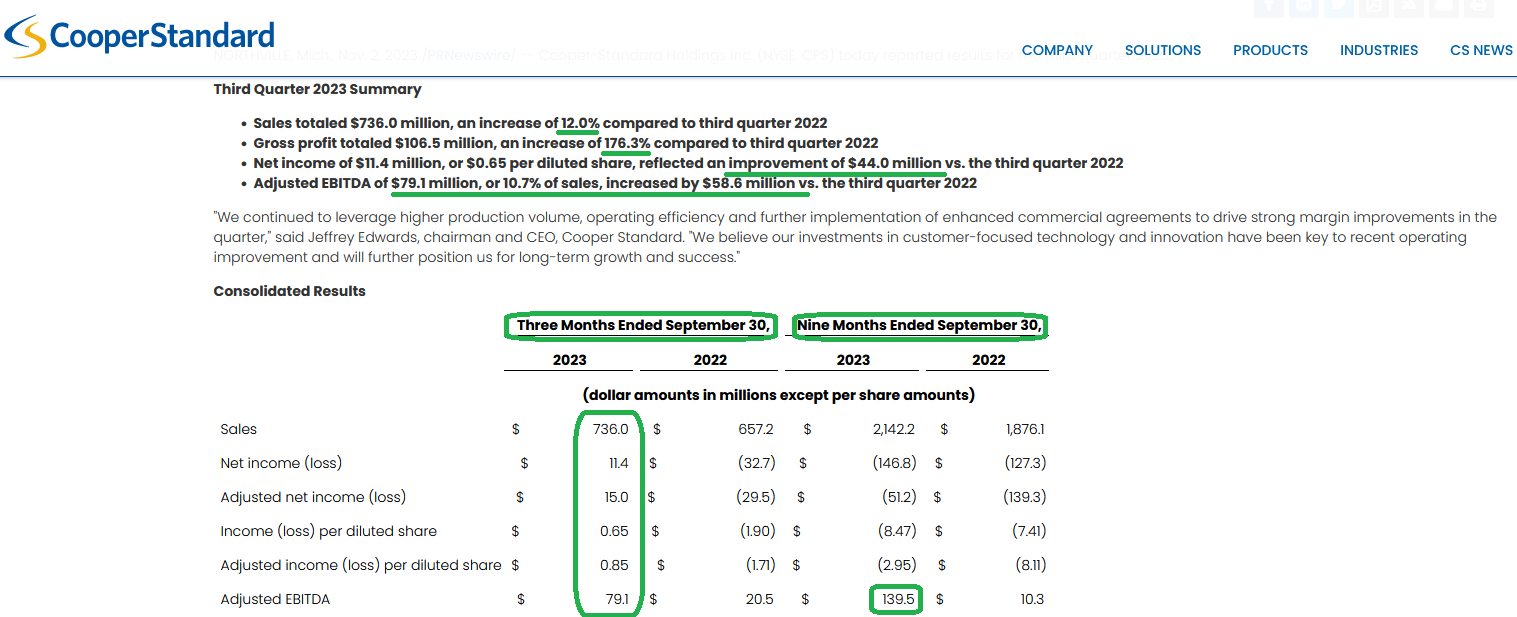Click the (8.11) adjusted per share cell
The height and width of the screenshot is (617, 1517).
click(1030, 565)
